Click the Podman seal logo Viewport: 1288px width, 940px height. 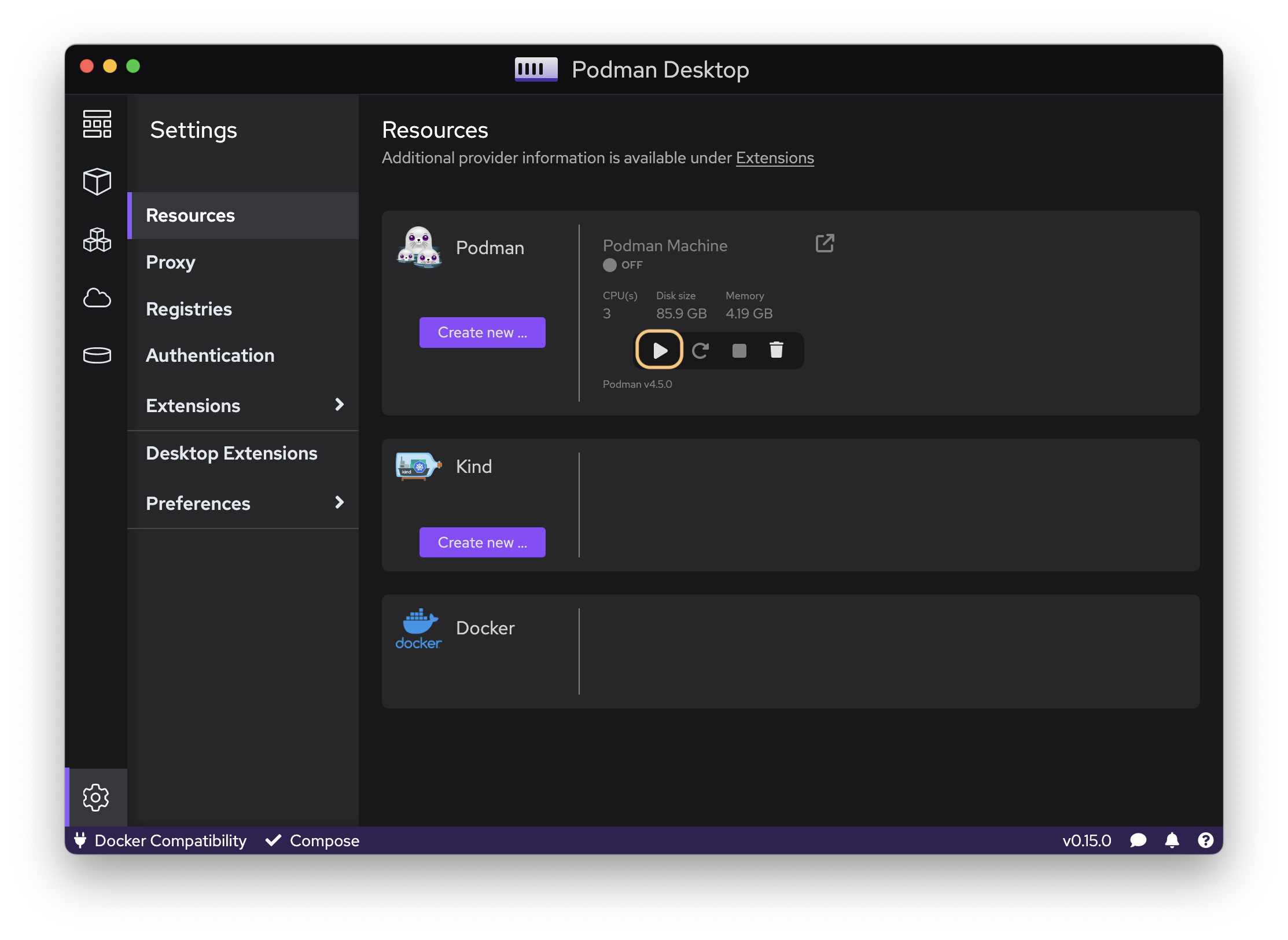tap(419, 247)
